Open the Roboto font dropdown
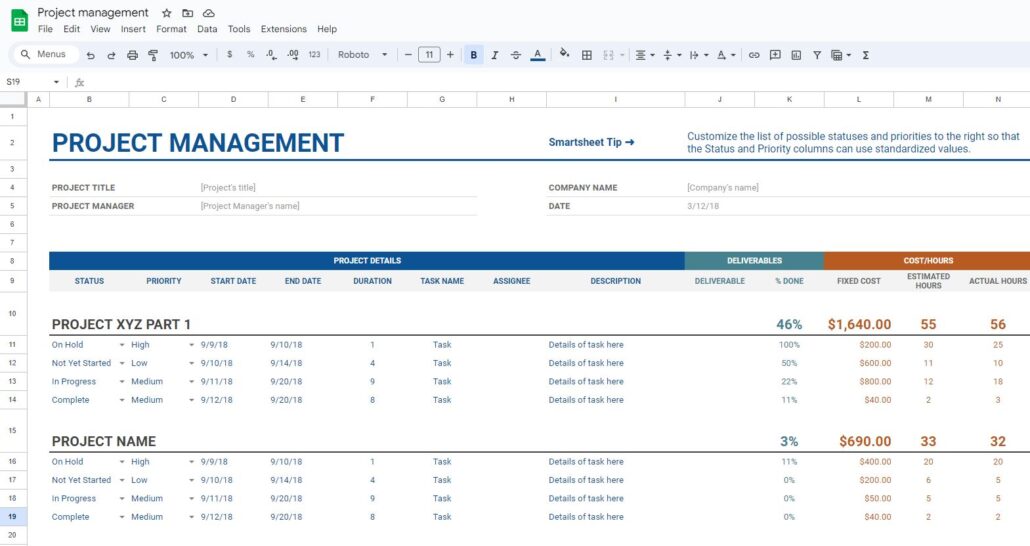The height and width of the screenshot is (546, 1030). 362,55
